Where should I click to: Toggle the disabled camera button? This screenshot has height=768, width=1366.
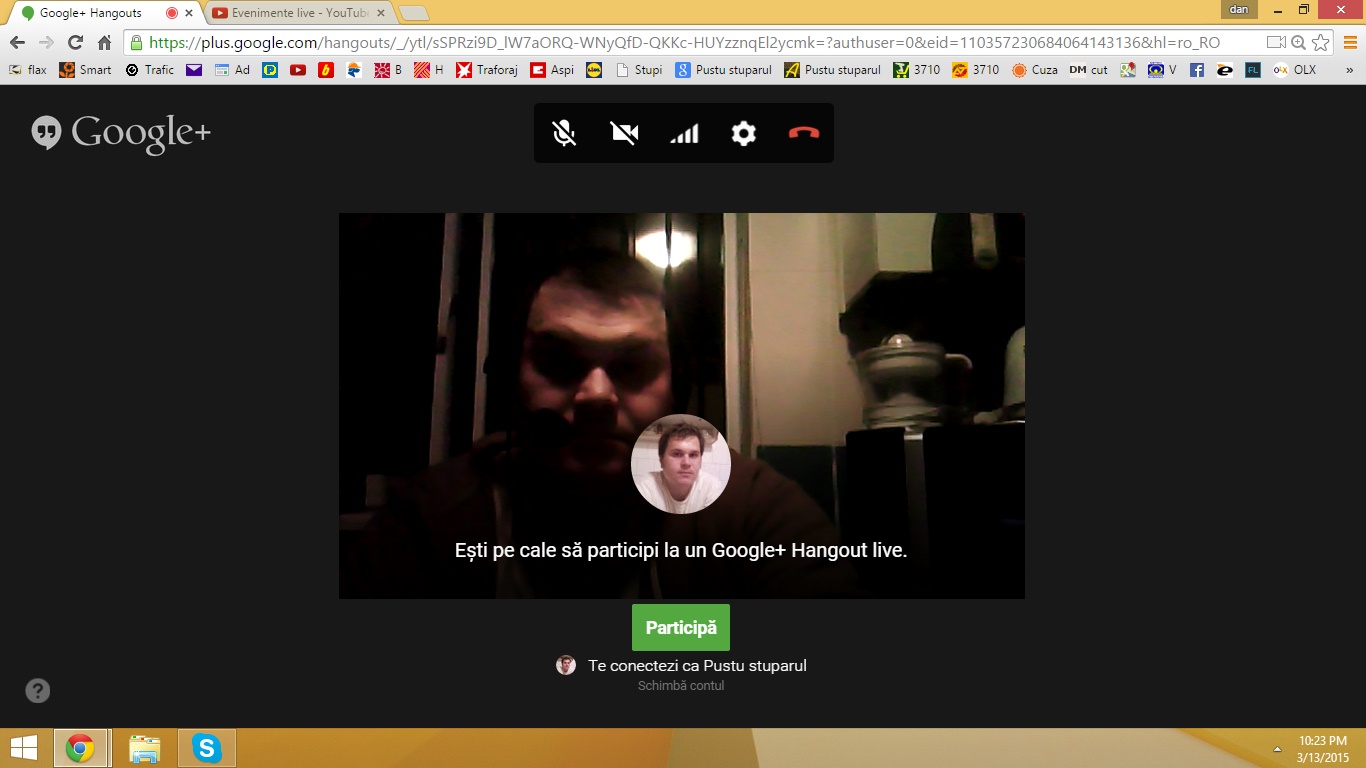coord(624,133)
